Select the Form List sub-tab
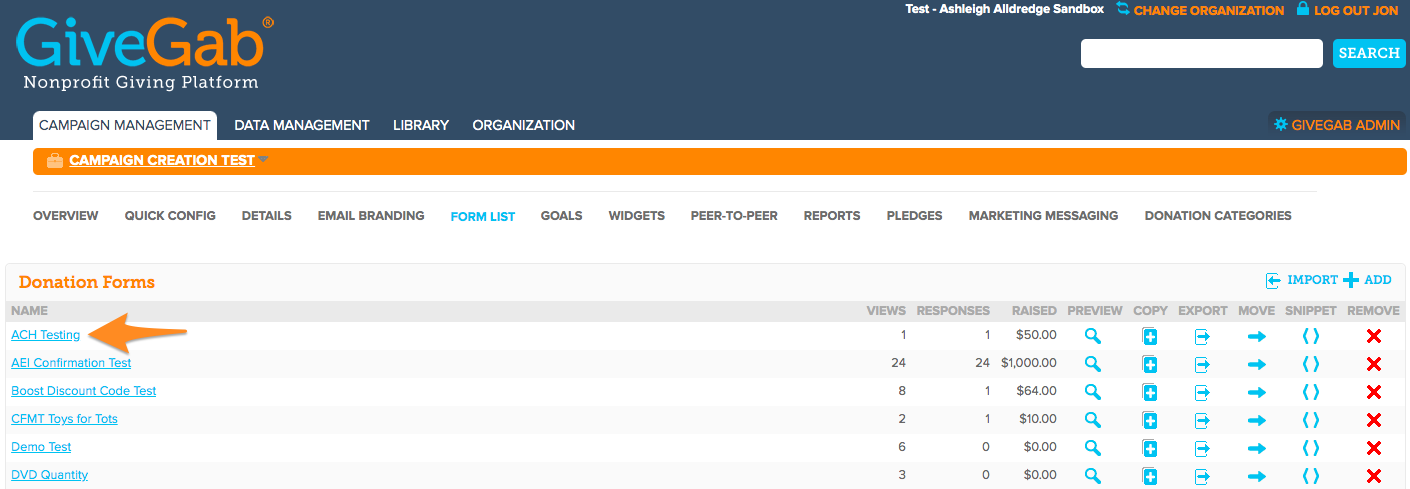Image resolution: width=1410 pixels, height=489 pixels. pos(483,216)
